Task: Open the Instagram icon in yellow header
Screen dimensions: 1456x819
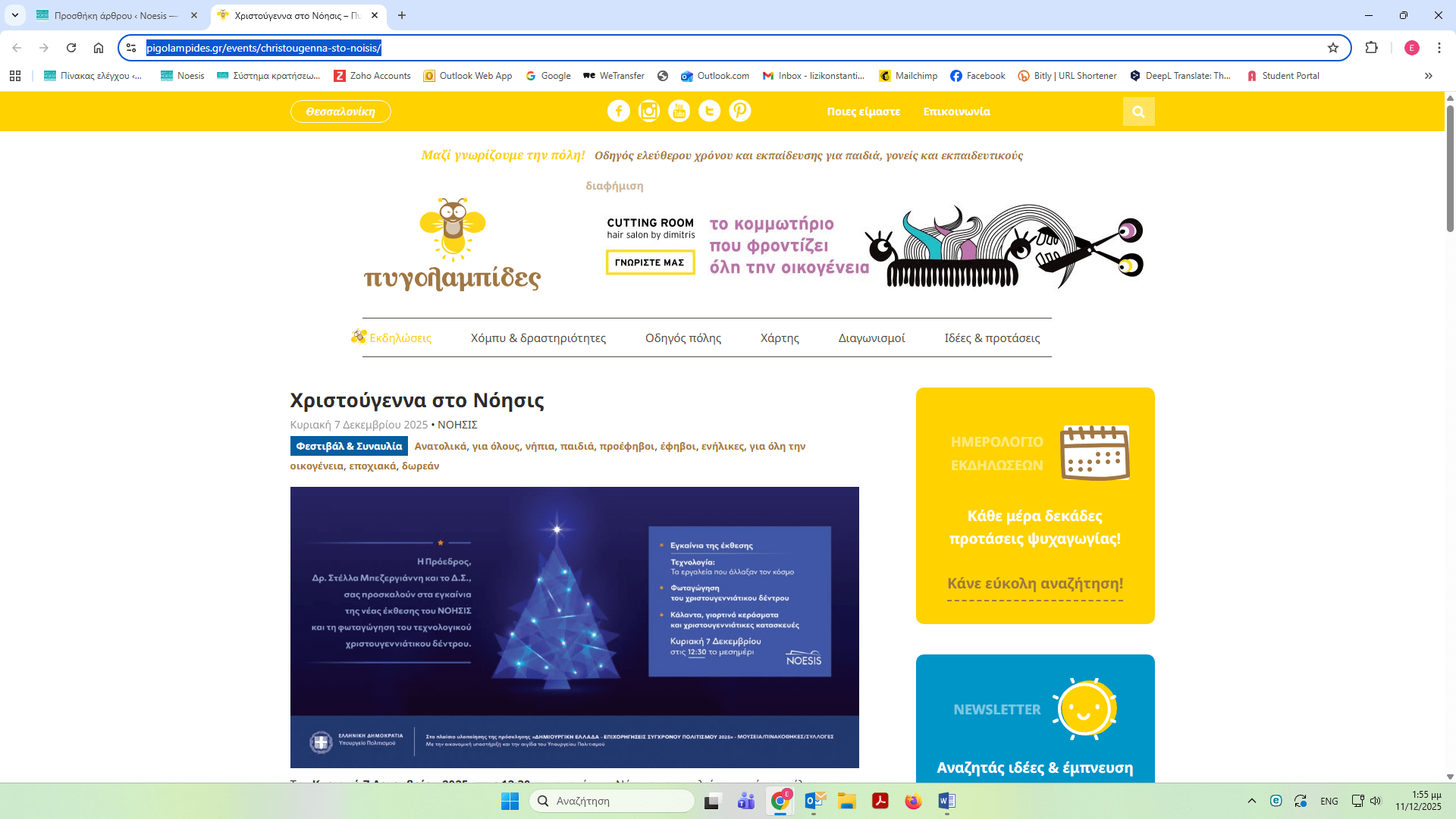Action: 648,111
